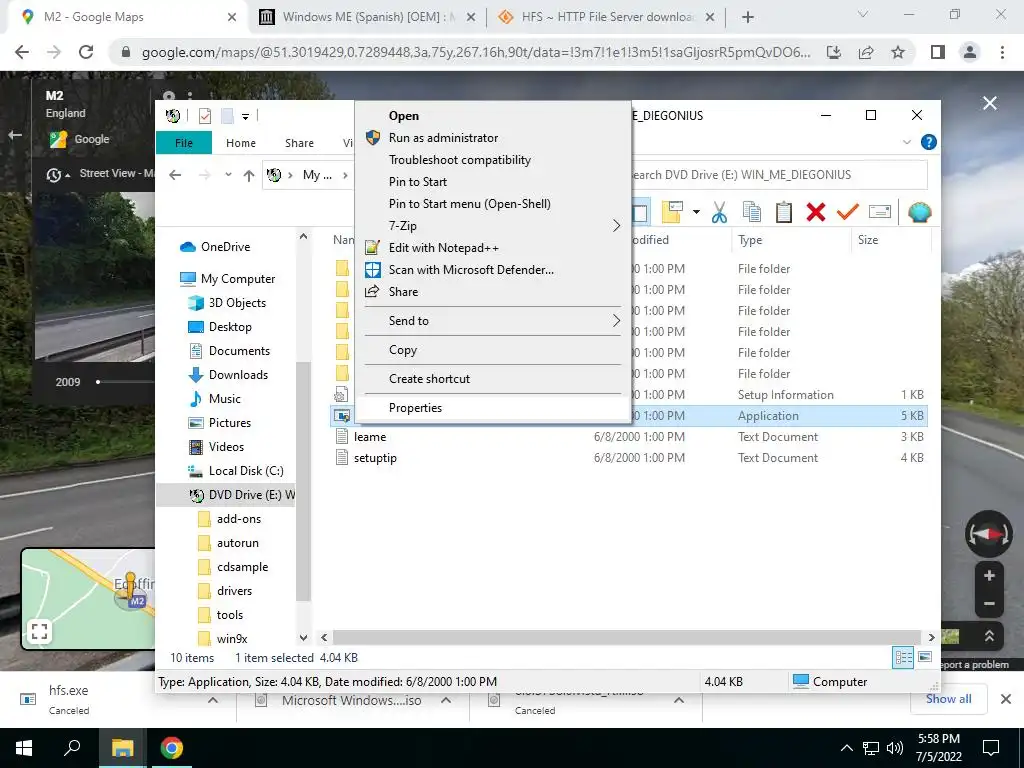The image size is (1024, 768).
Task: Switch to Details view icon in status bar
Action: (x=903, y=658)
